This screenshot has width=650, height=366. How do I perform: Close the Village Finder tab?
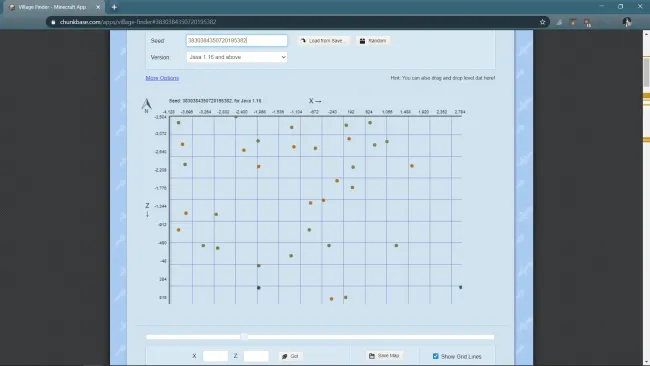pos(98,7)
